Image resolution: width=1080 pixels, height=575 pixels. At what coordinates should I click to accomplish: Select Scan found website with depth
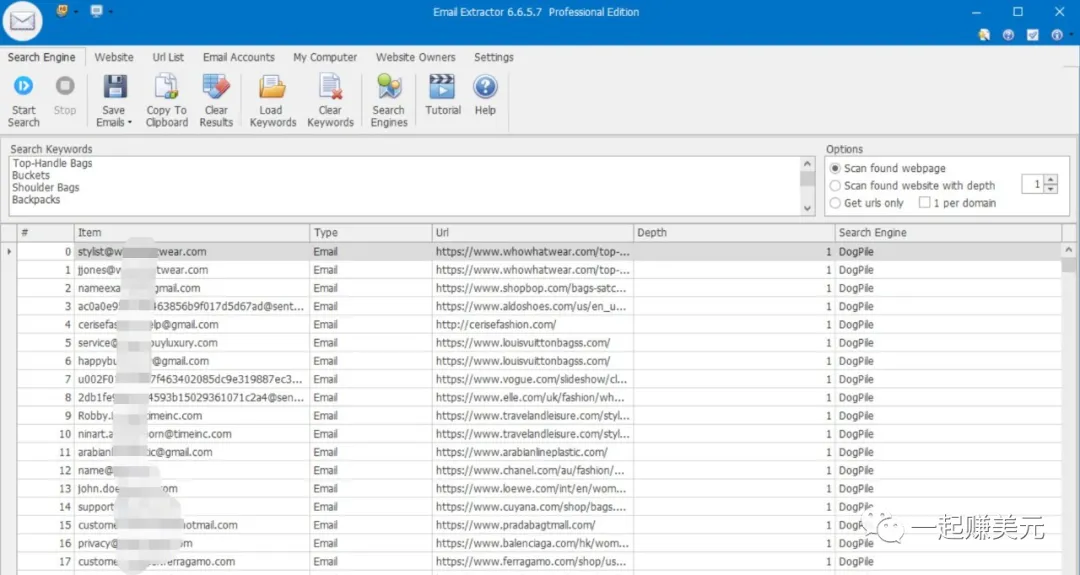(x=836, y=186)
